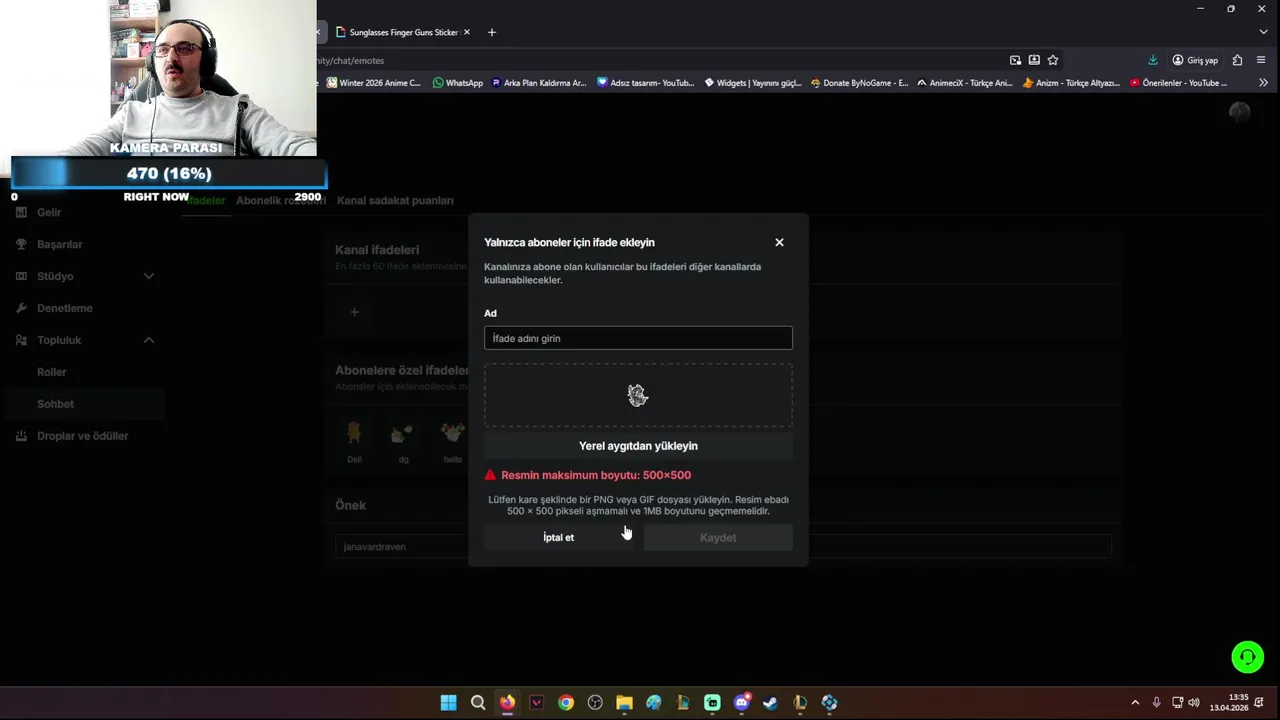Open Discord from taskbar
This screenshot has height=720, width=1280.
pos(741,703)
